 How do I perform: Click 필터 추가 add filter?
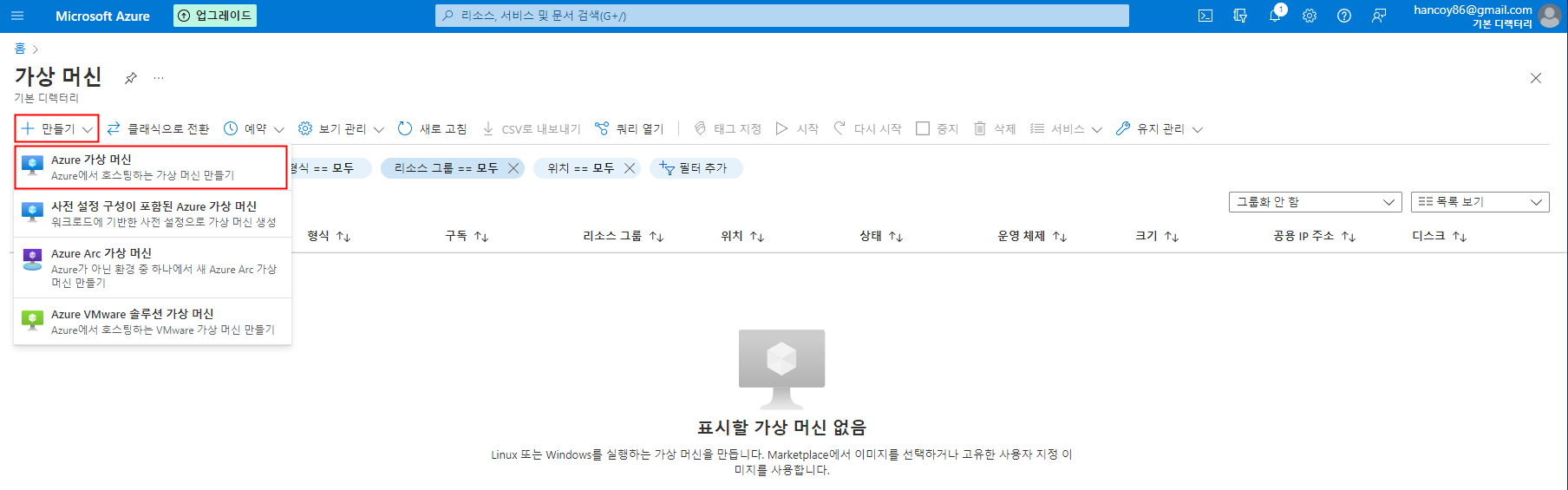coord(696,168)
